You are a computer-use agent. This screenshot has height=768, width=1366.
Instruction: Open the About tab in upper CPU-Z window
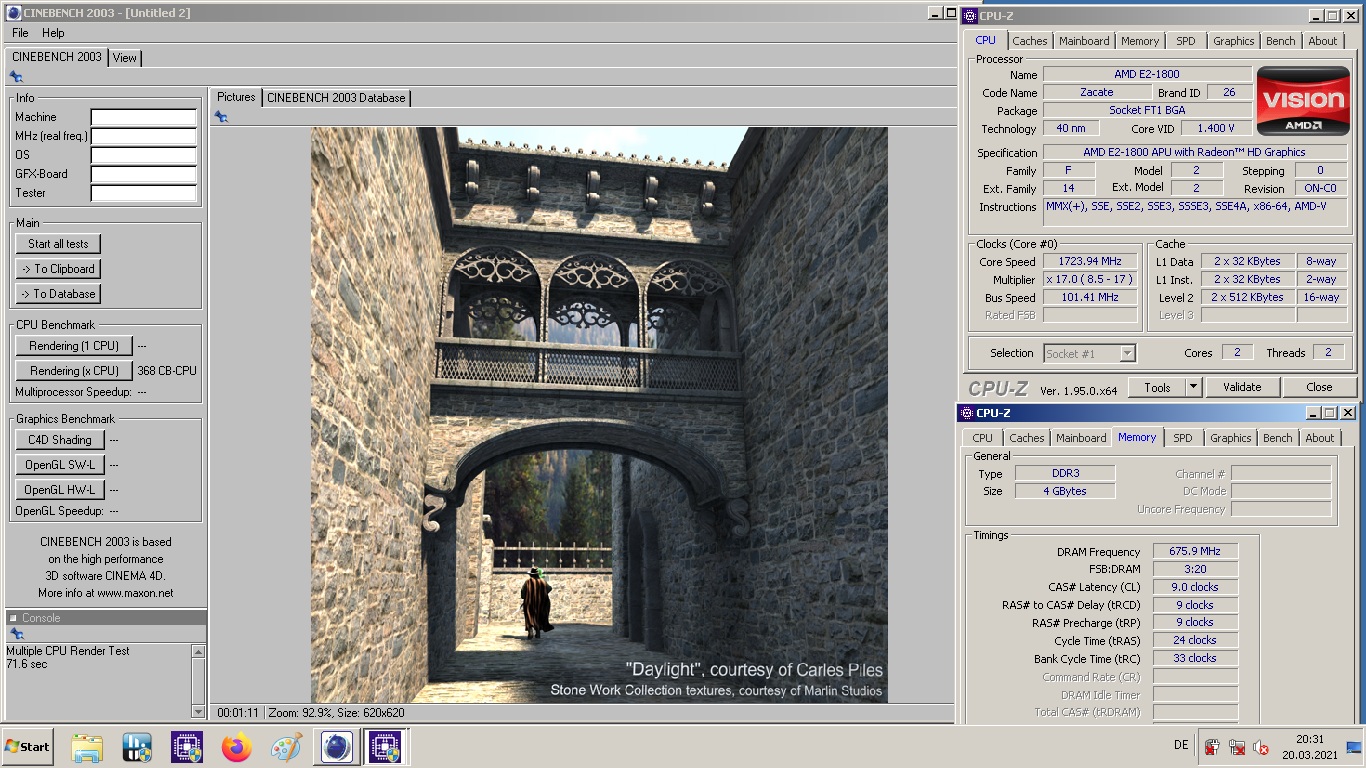(1322, 41)
